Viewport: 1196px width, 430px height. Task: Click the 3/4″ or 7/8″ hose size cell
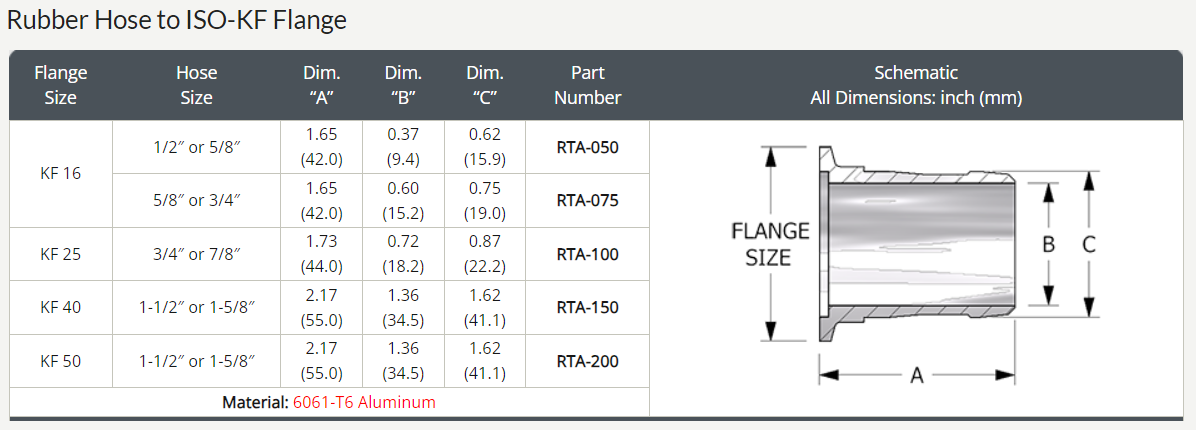(197, 254)
